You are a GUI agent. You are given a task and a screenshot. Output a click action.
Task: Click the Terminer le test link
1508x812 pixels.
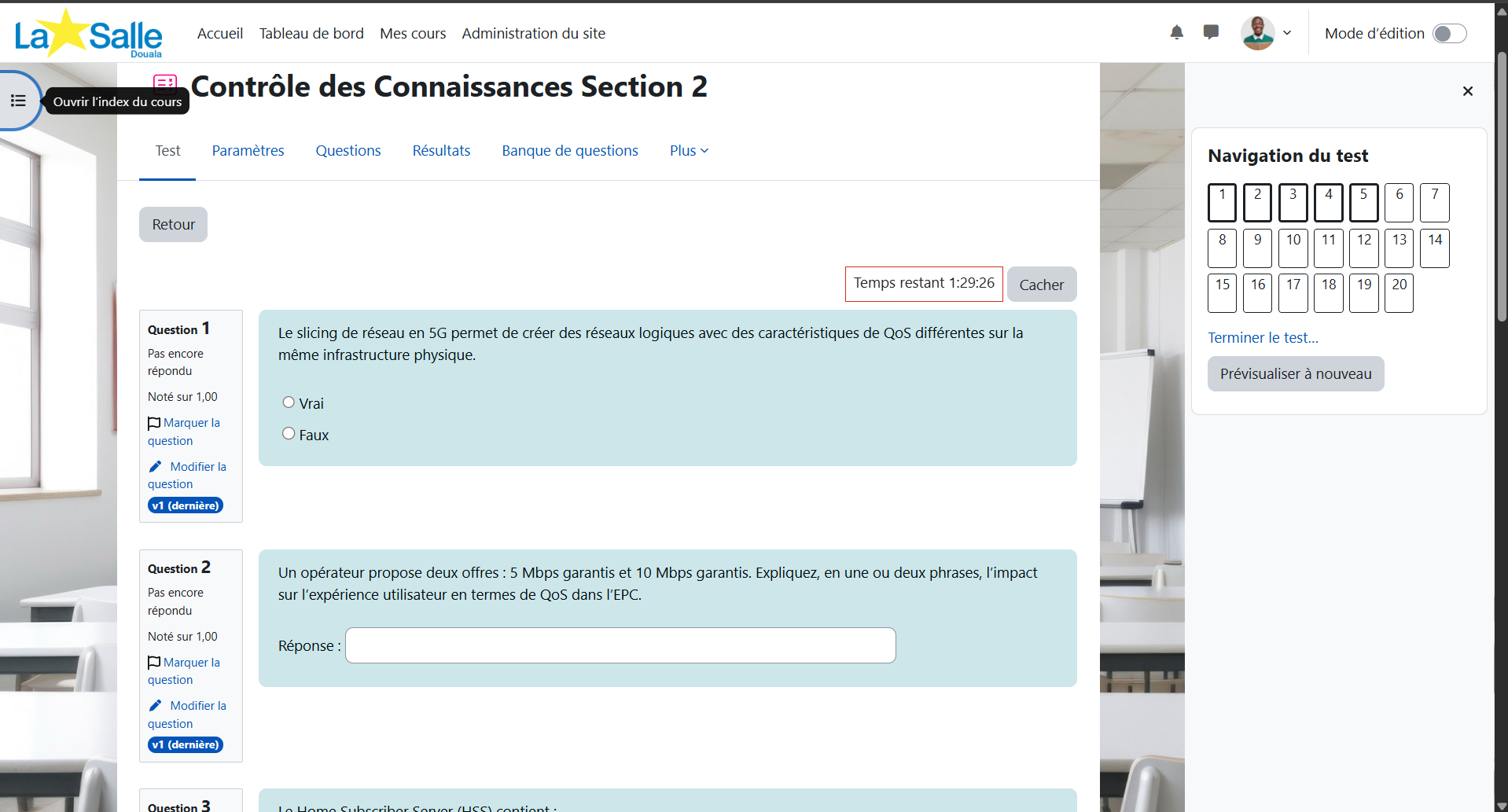1263,338
